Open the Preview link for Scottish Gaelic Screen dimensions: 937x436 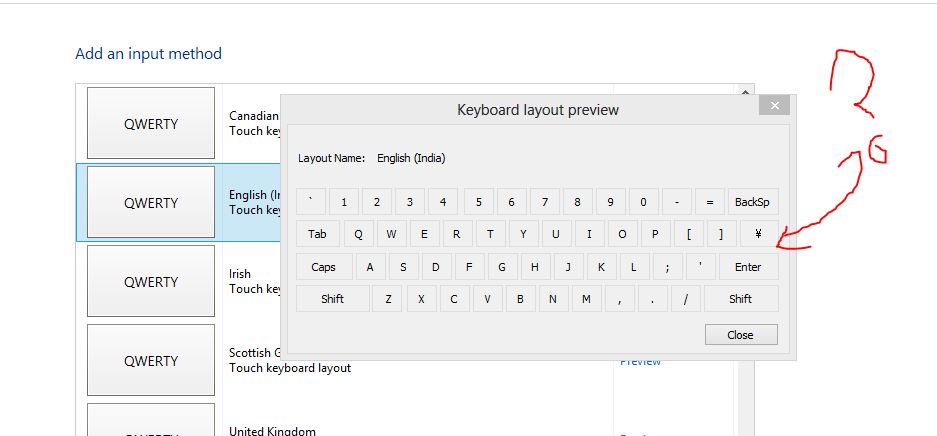point(640,361)
